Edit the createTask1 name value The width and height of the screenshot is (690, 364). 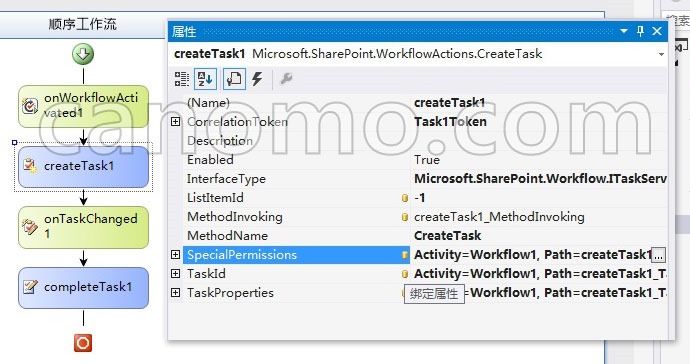[449, 103]
